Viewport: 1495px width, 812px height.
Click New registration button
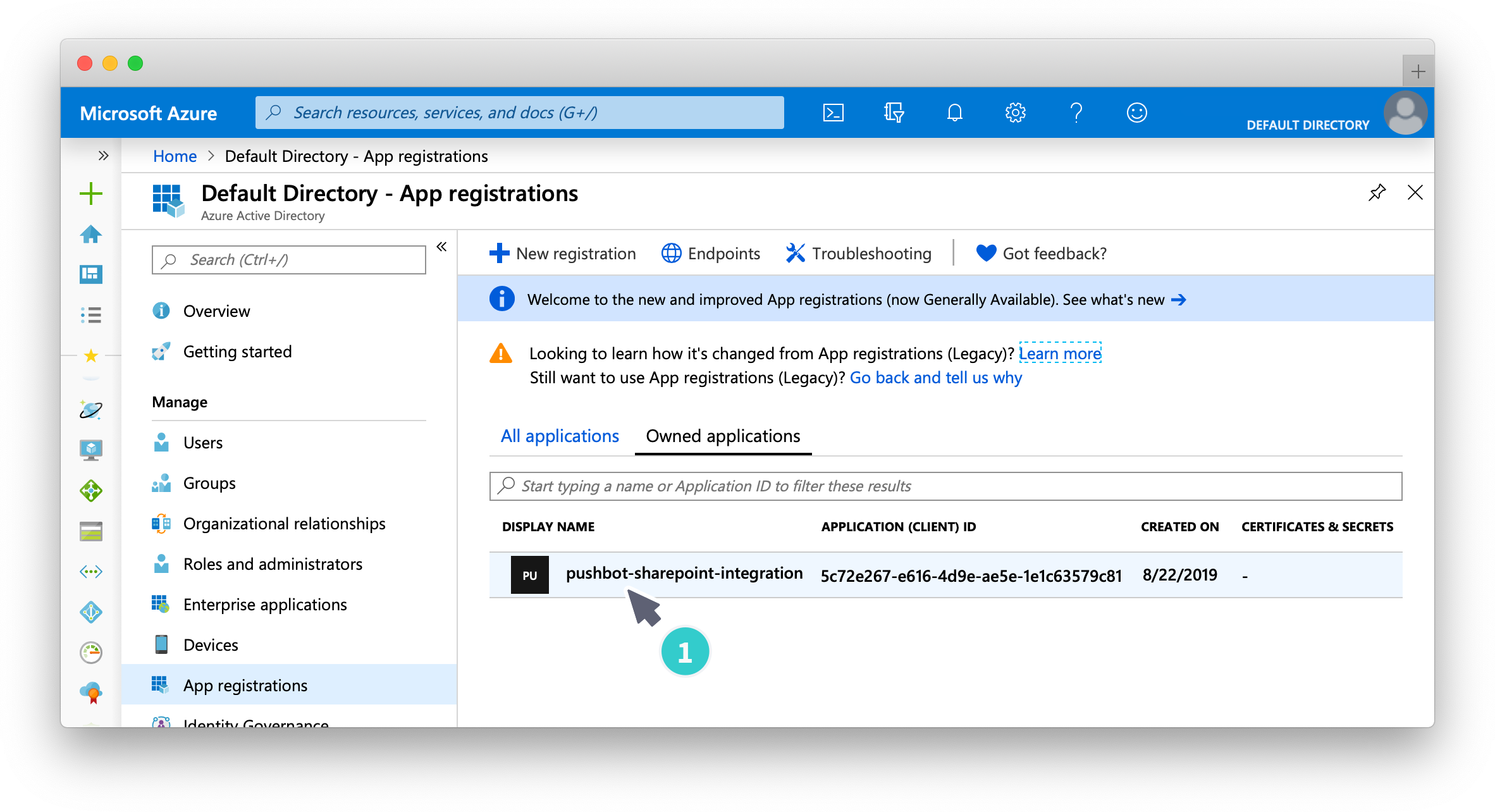tap(563, 254)
